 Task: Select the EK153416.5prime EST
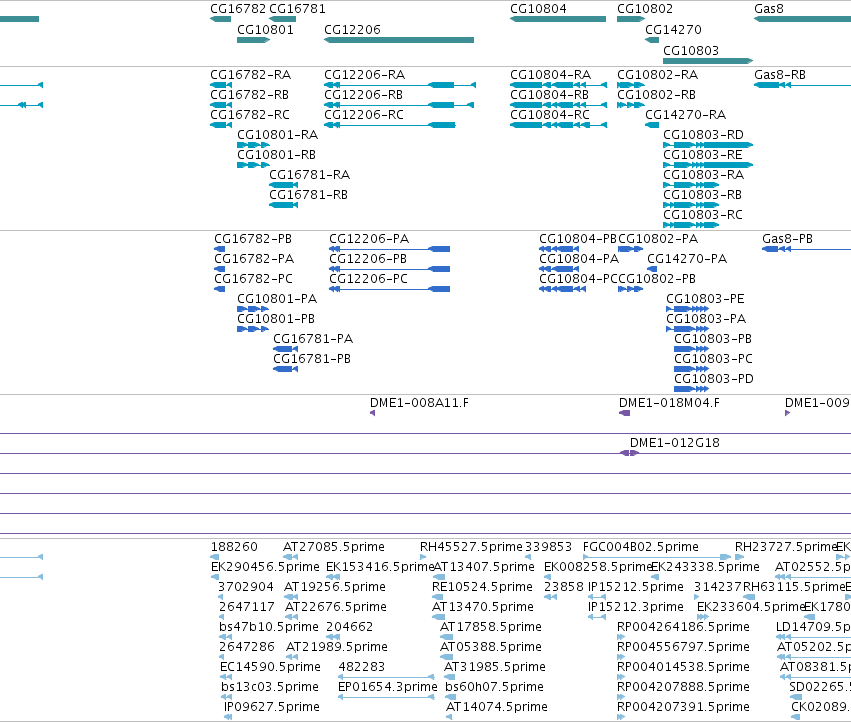[331, 577]
